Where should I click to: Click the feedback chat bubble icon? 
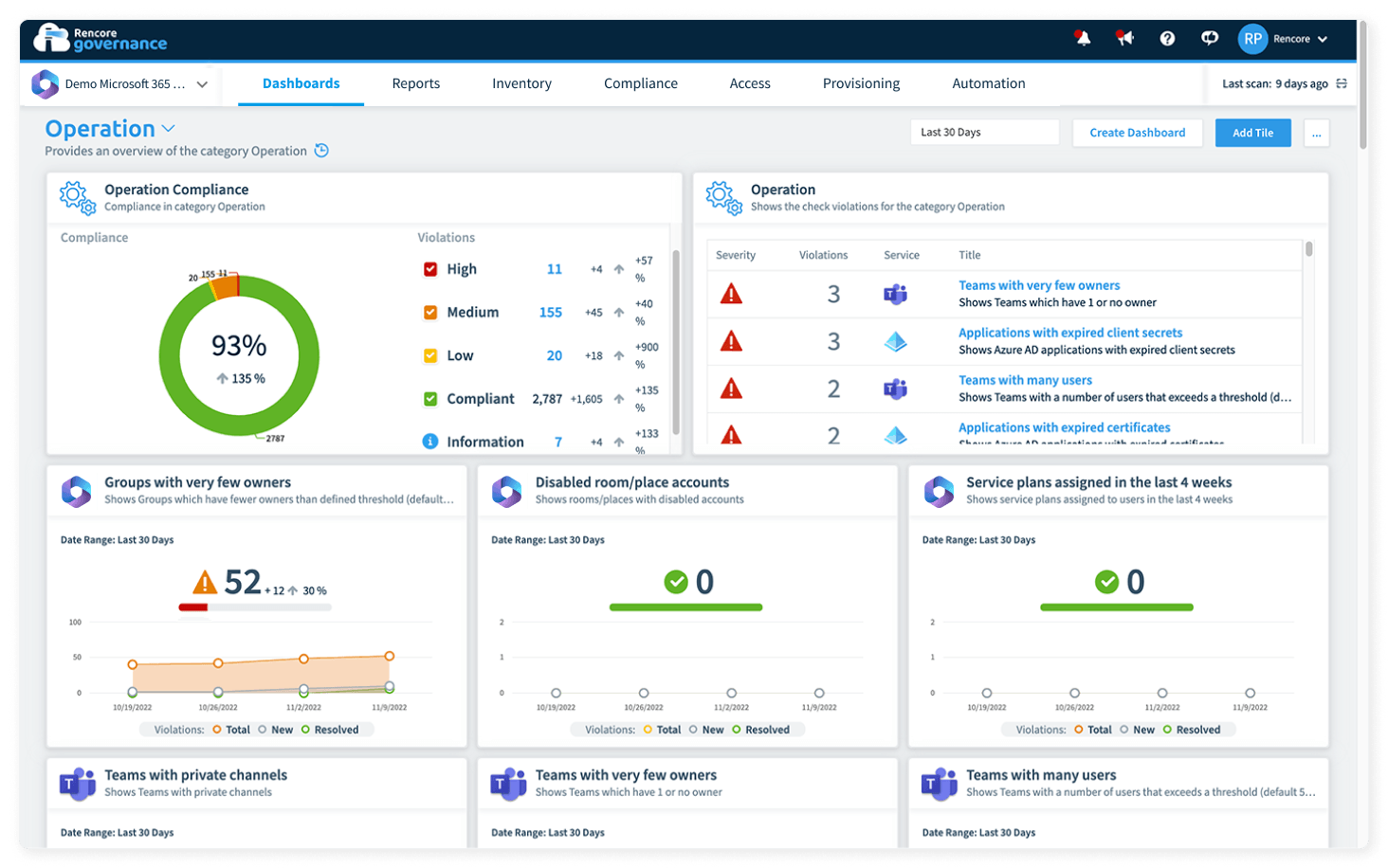point(1210,39)
